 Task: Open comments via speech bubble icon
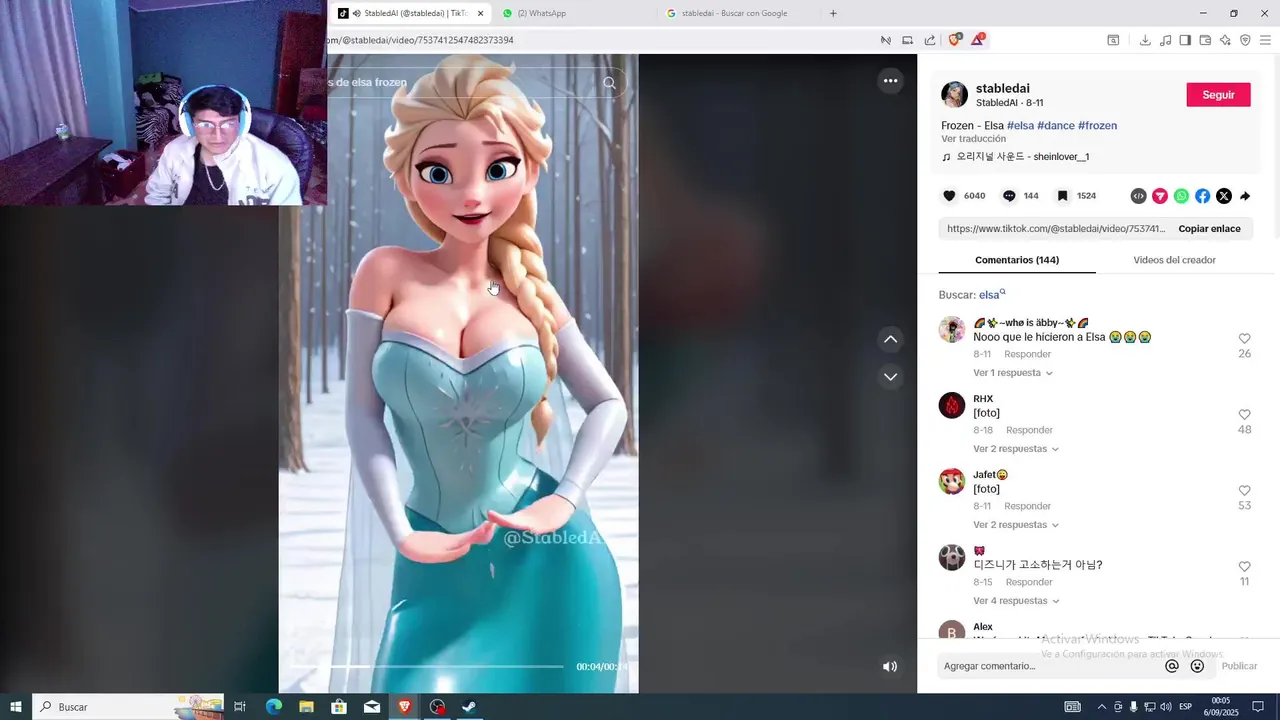[1009, 196]
